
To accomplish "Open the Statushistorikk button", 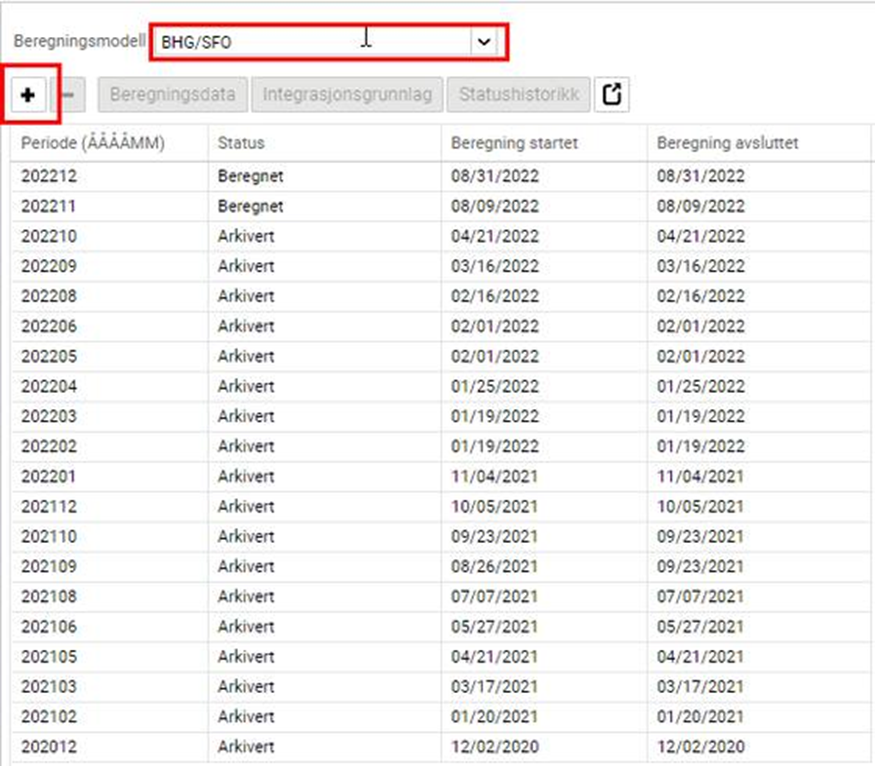I will click(518, 95).
